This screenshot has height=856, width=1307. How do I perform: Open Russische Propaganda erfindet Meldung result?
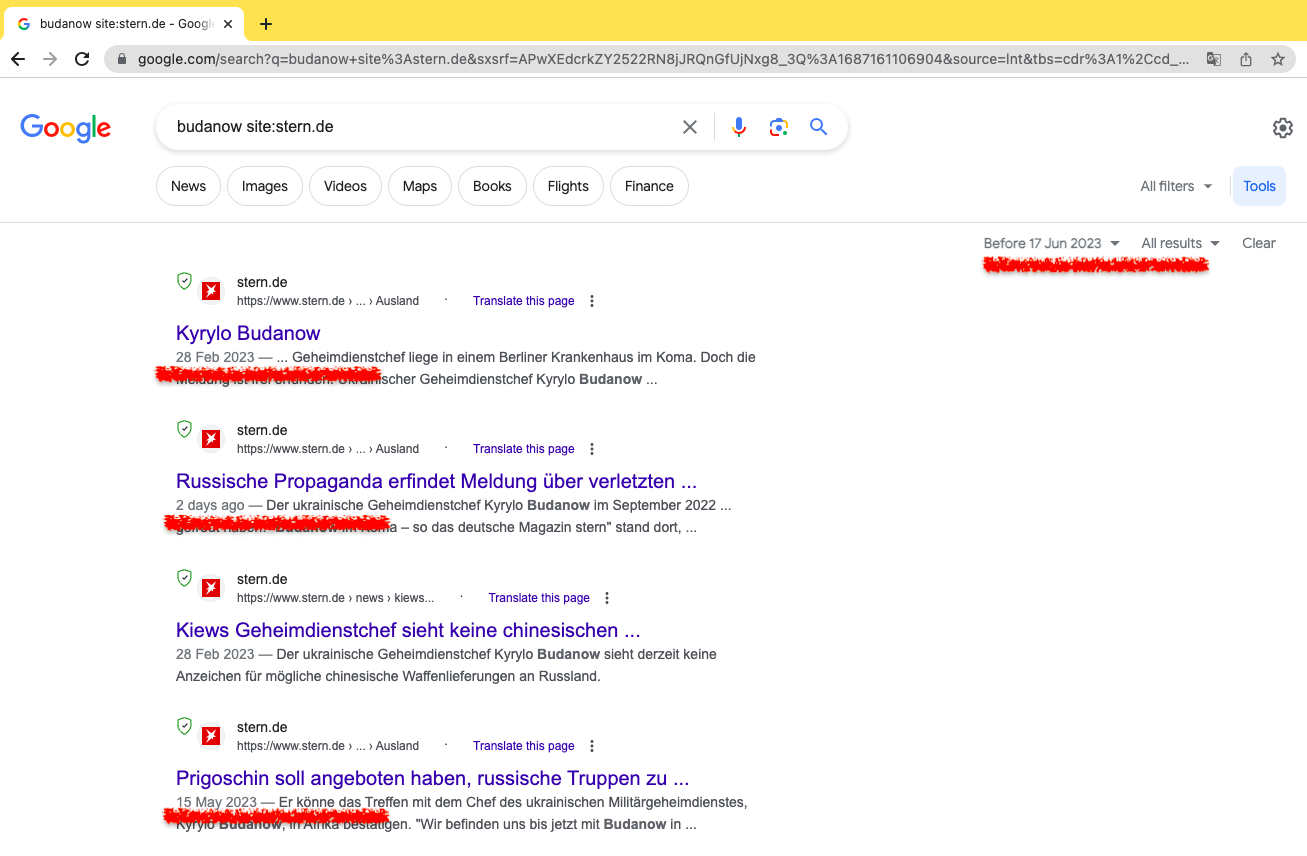tap(436, 481)
